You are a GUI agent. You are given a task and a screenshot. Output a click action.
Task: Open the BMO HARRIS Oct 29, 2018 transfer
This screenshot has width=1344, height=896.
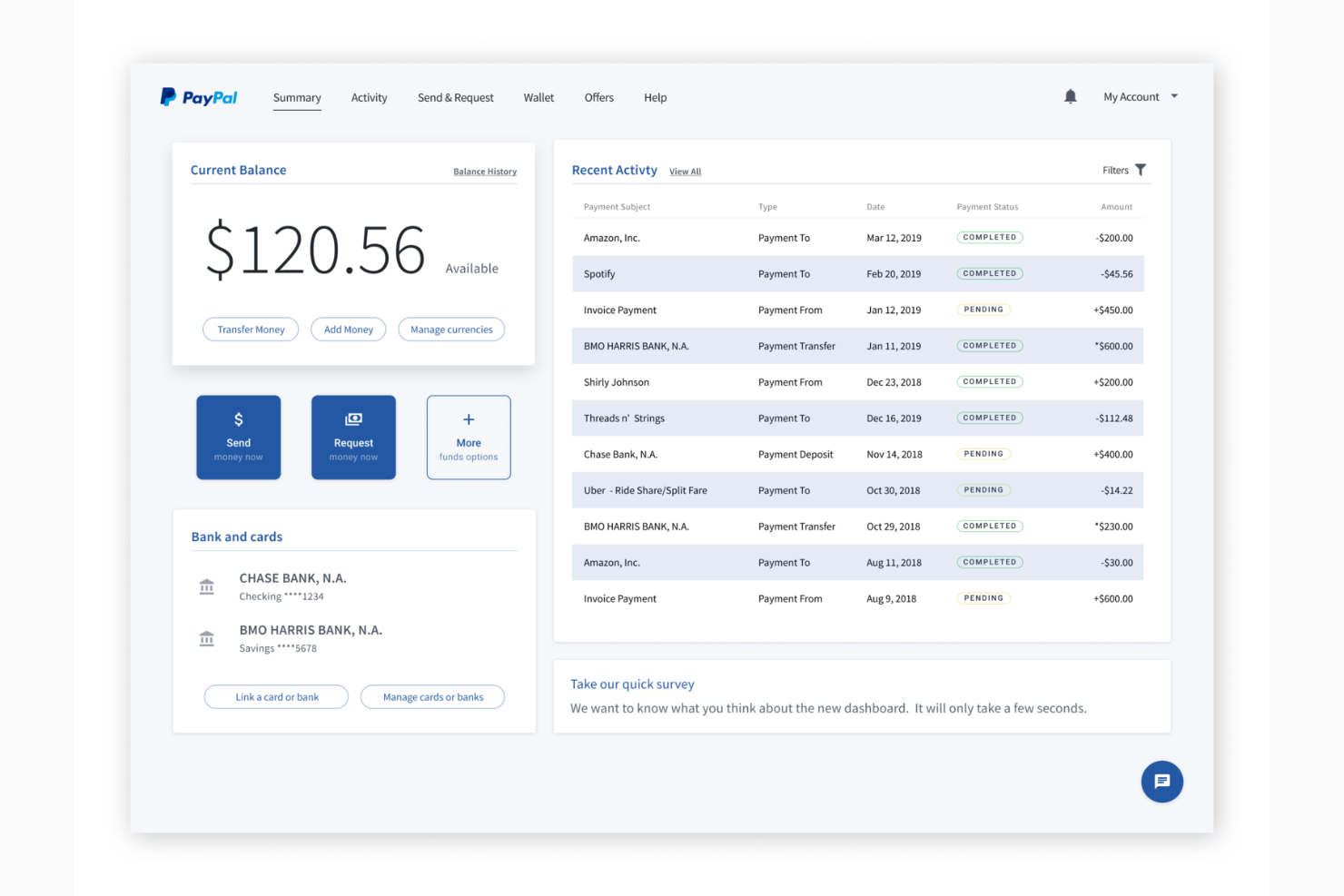(858, 527)
